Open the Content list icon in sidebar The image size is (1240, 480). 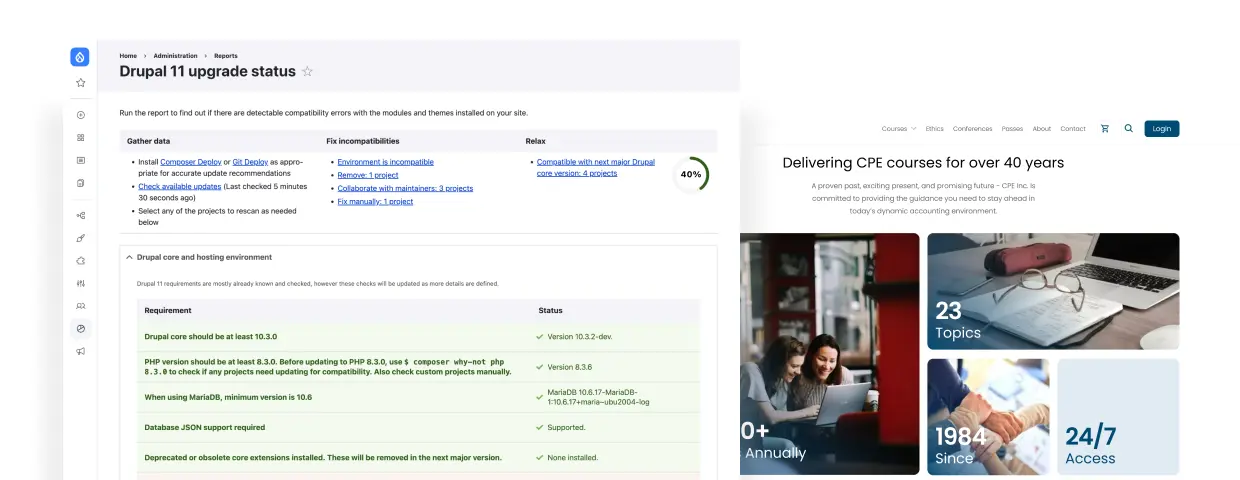(81, 160)
